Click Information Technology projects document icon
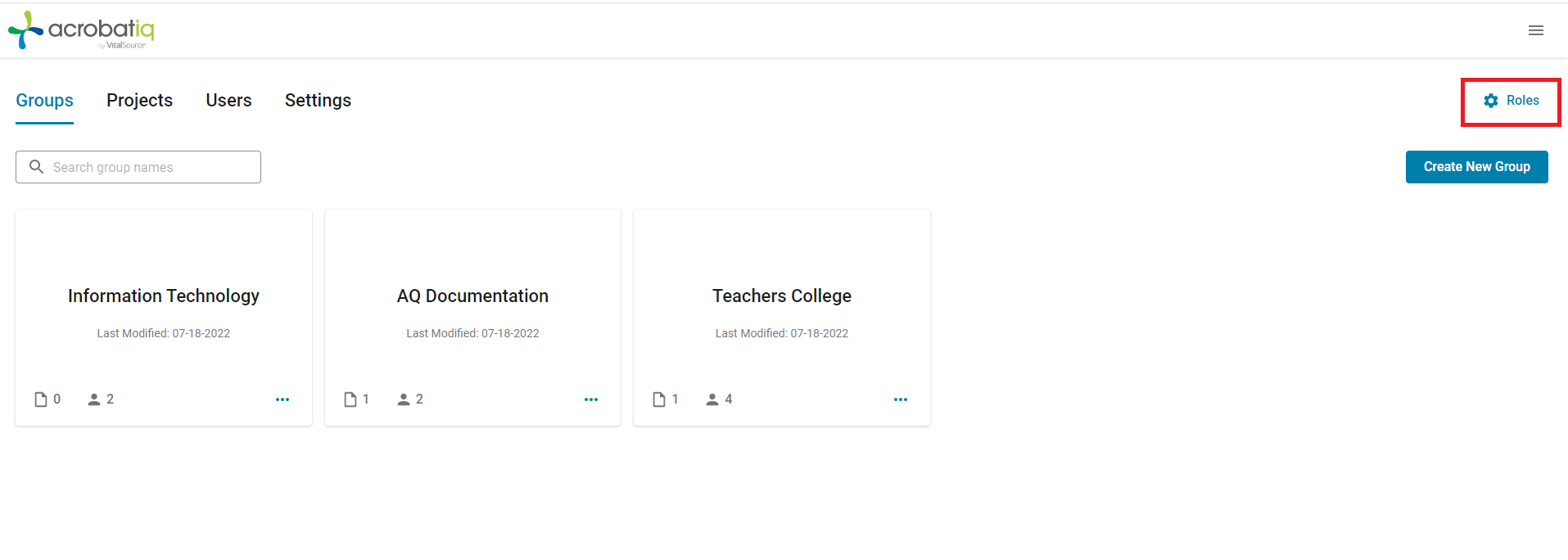The width and height of the screenshot is (1568, 560). [41, 400]
